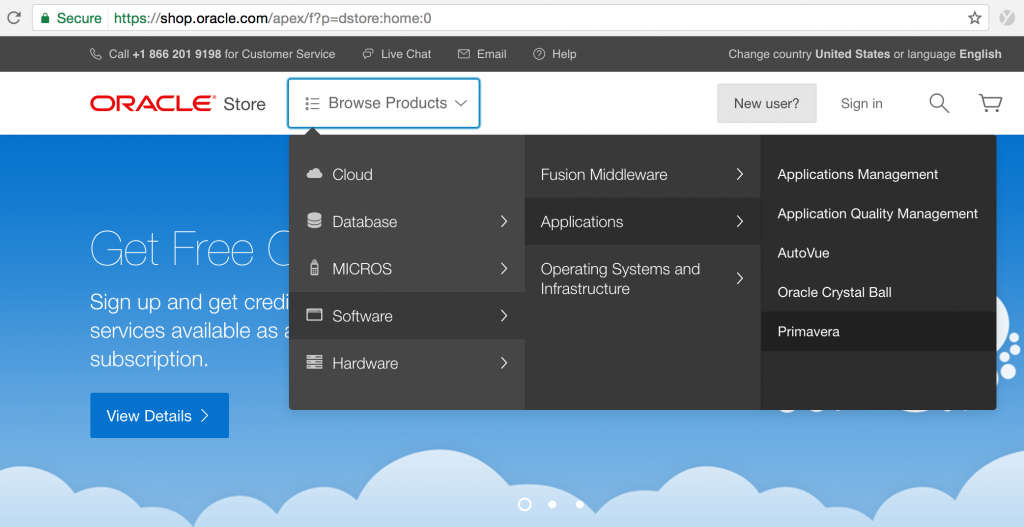Click the list icon beside Browse Products
The image size is (1024, 527).
click(312, 103)
